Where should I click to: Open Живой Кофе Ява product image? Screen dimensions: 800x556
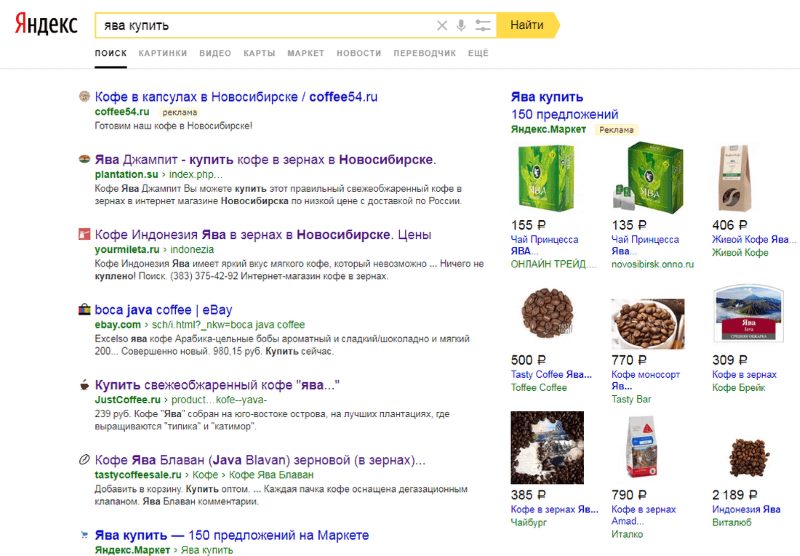(734, 178)
